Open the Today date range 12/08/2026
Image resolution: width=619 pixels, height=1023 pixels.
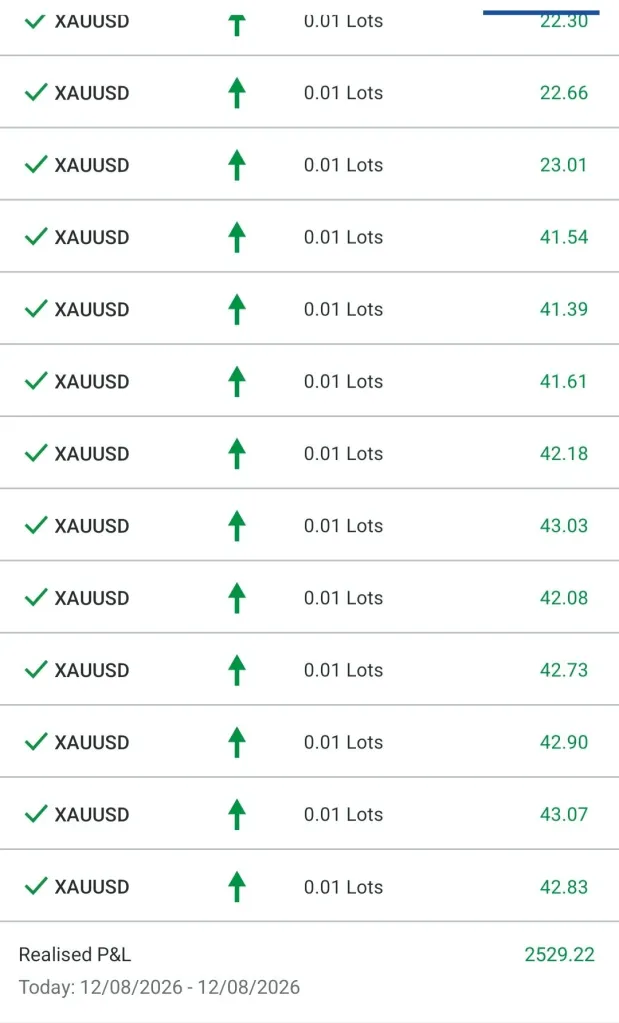159,987
